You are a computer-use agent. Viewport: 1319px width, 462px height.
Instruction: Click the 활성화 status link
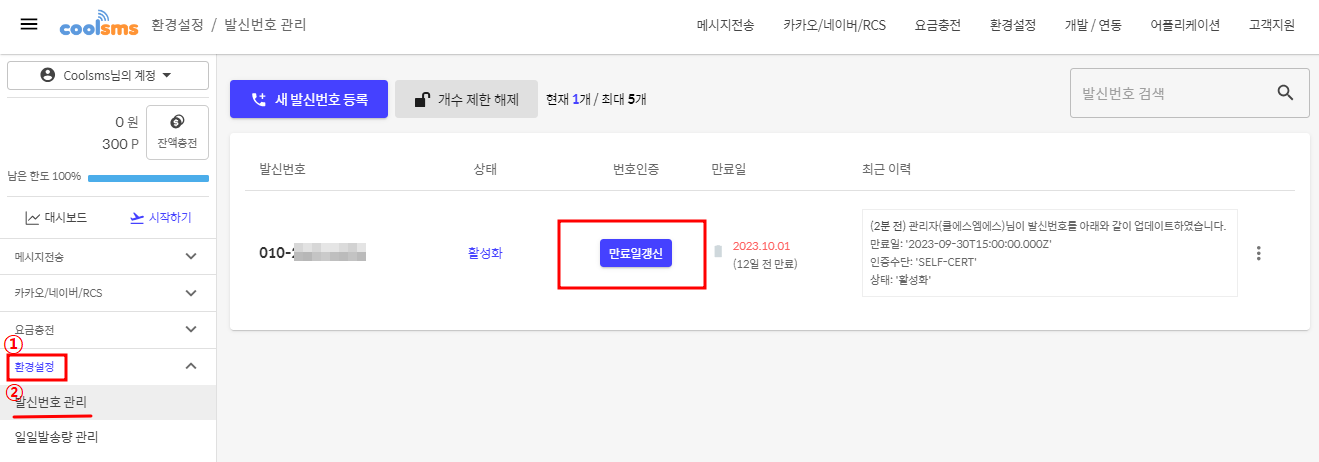pyautogui.click(x=485, y=253)
